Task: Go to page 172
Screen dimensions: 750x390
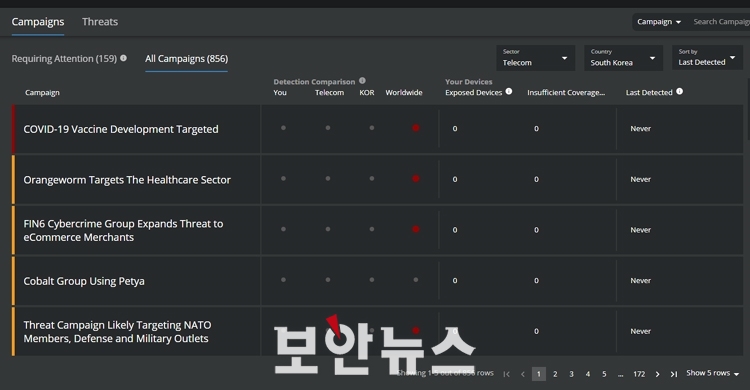Action: 639,374
